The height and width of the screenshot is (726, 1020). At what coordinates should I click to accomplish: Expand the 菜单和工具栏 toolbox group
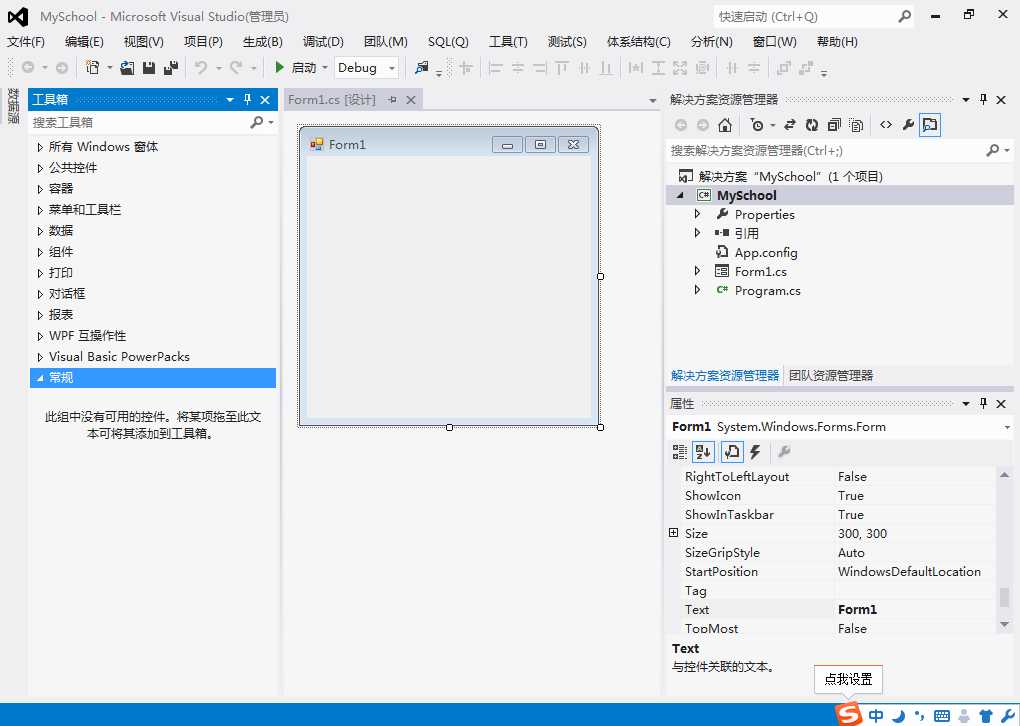(40, 210)
